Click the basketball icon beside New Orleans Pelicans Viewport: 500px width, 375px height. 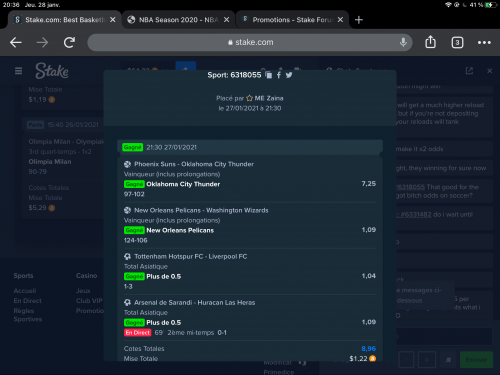(127, 210)
